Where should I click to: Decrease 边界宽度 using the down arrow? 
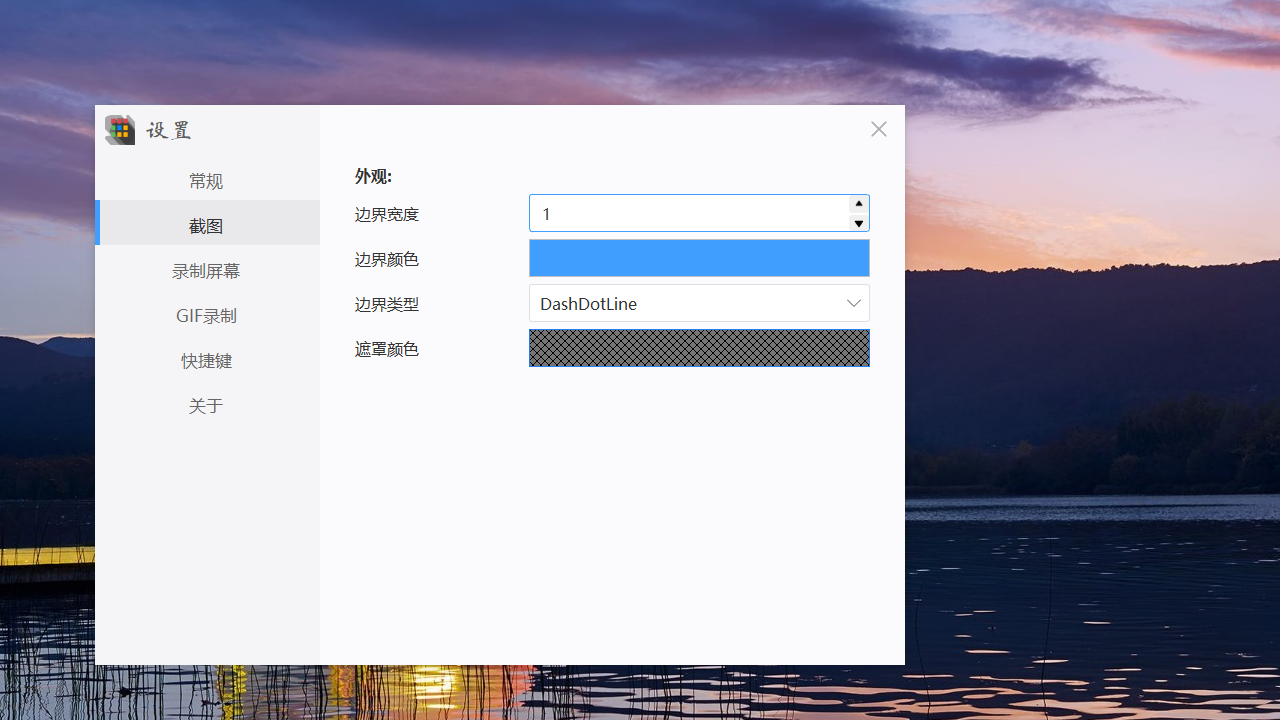859,222
